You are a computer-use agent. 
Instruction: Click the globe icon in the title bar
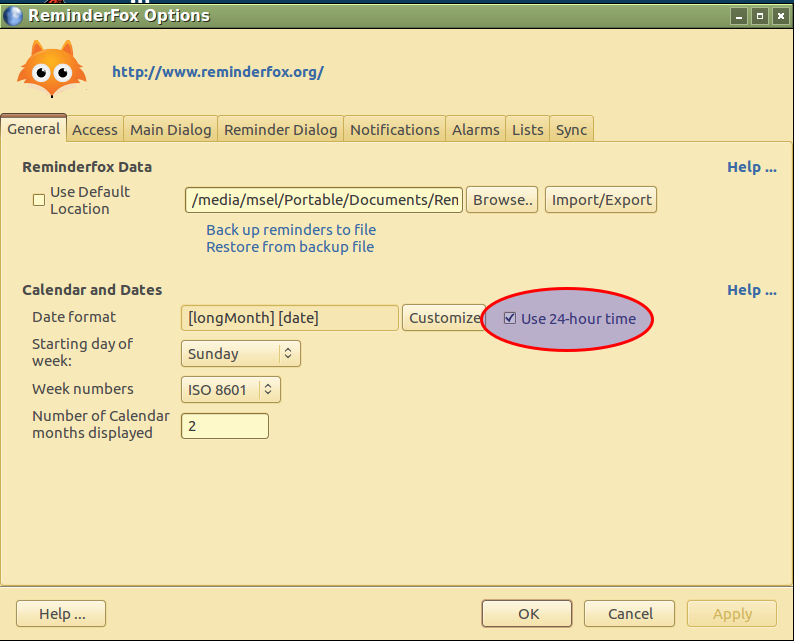pos(13,16)
